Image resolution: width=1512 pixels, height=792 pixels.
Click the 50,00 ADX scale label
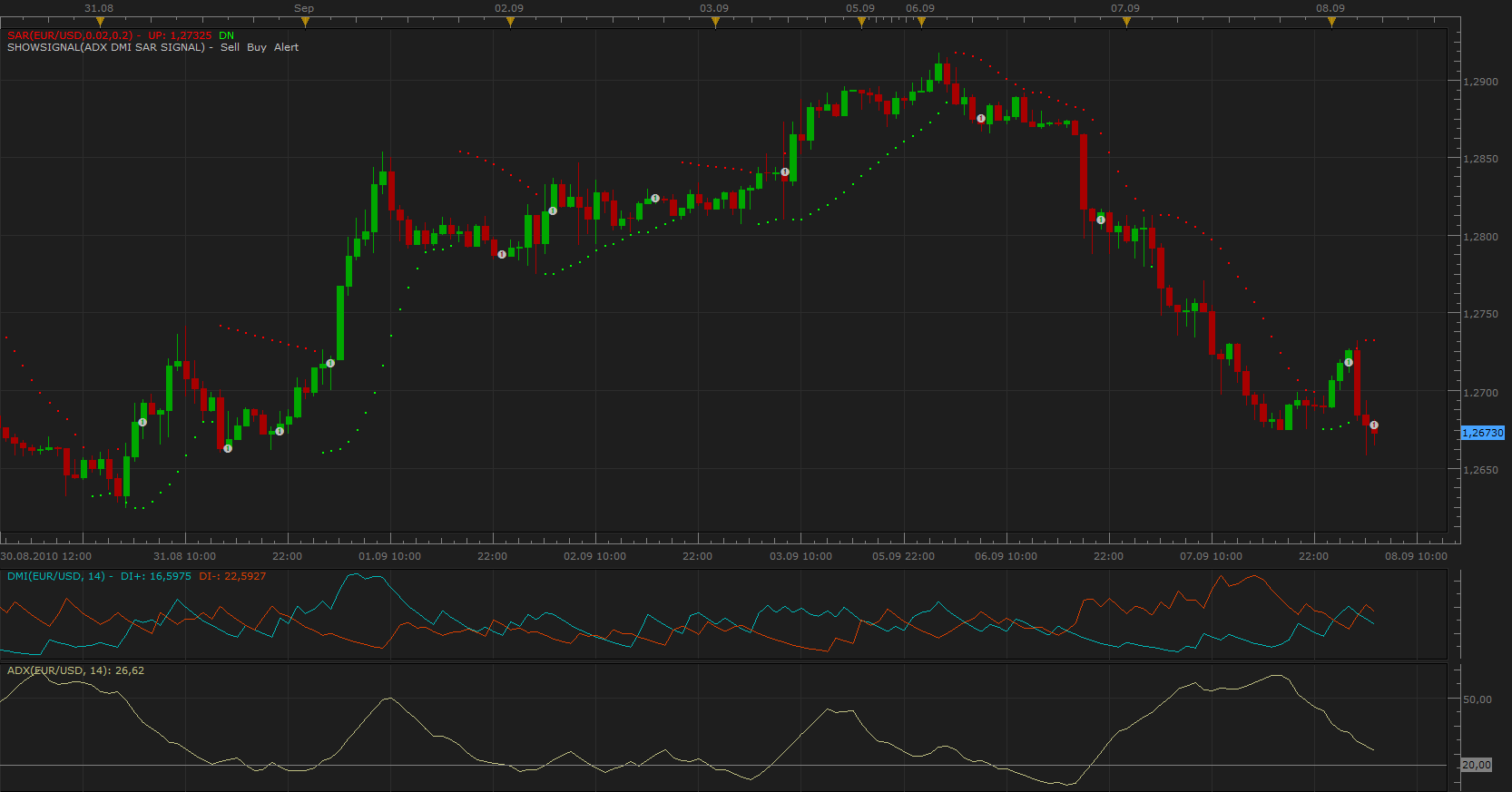click(1478, 699)
